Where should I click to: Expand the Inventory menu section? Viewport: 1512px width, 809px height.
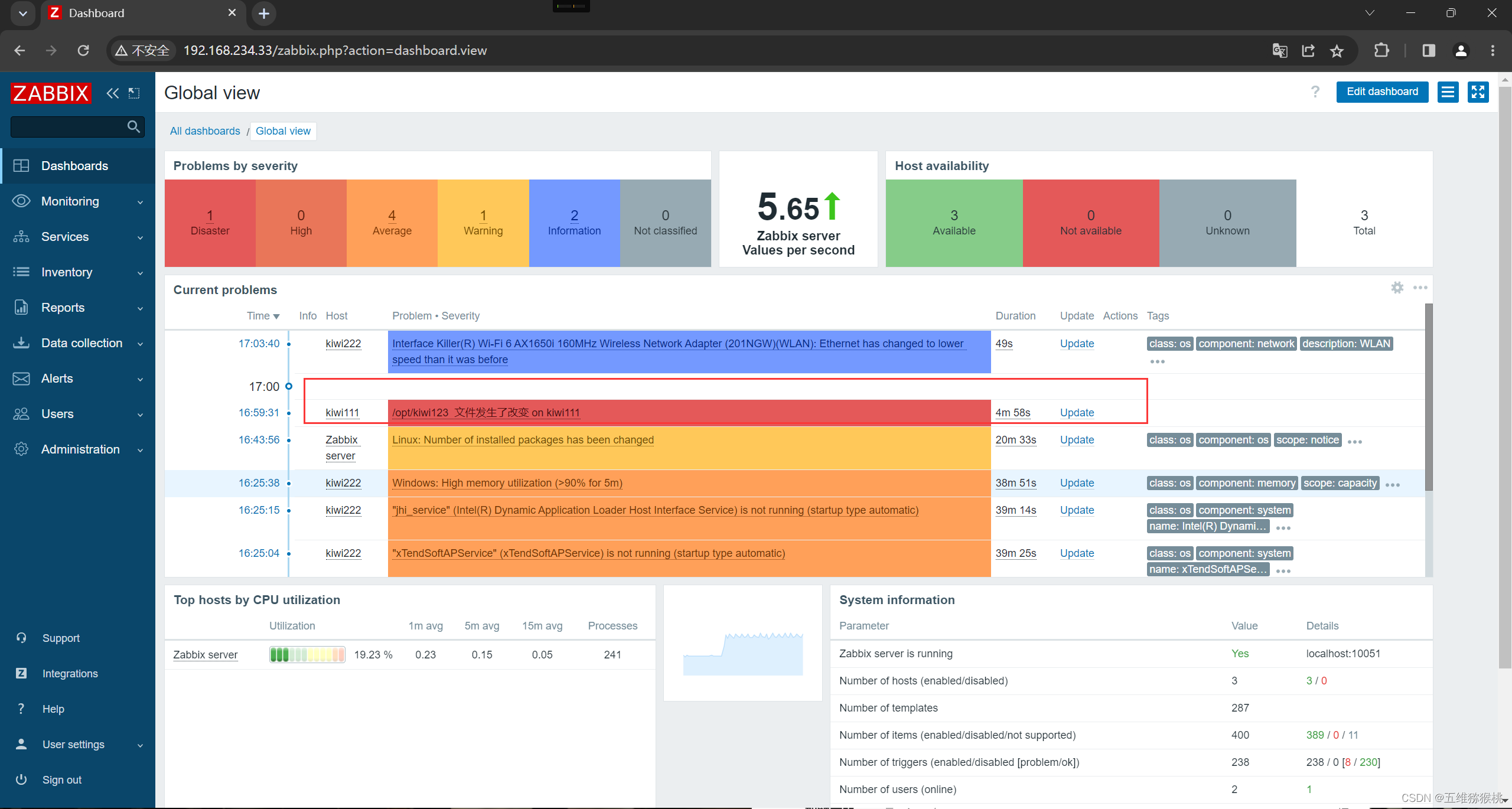point(77,272)
